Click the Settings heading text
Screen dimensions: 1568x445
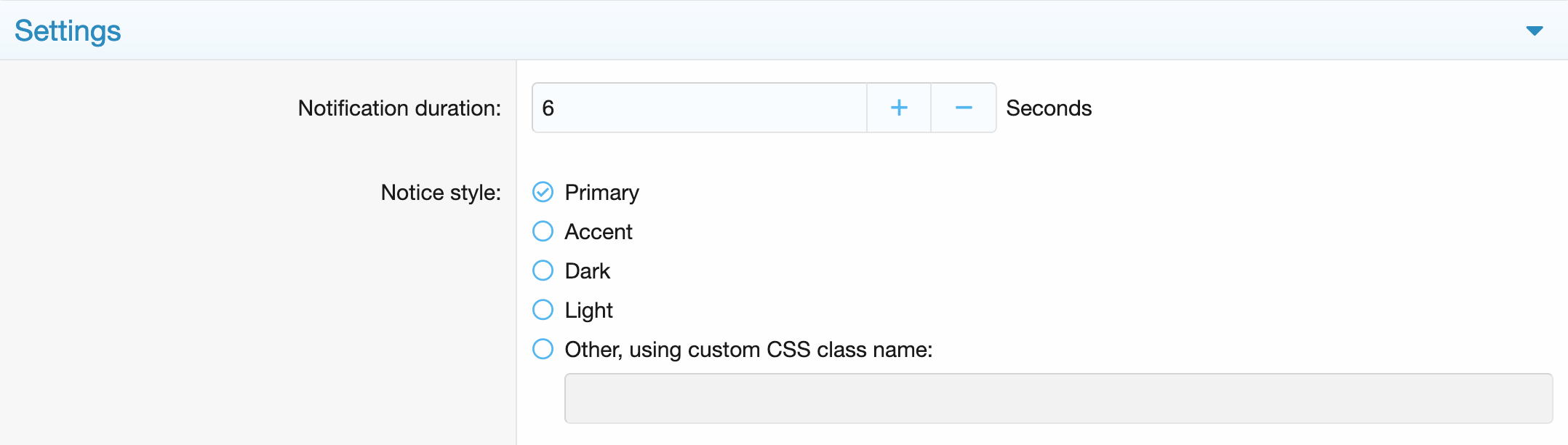(68, 31)
